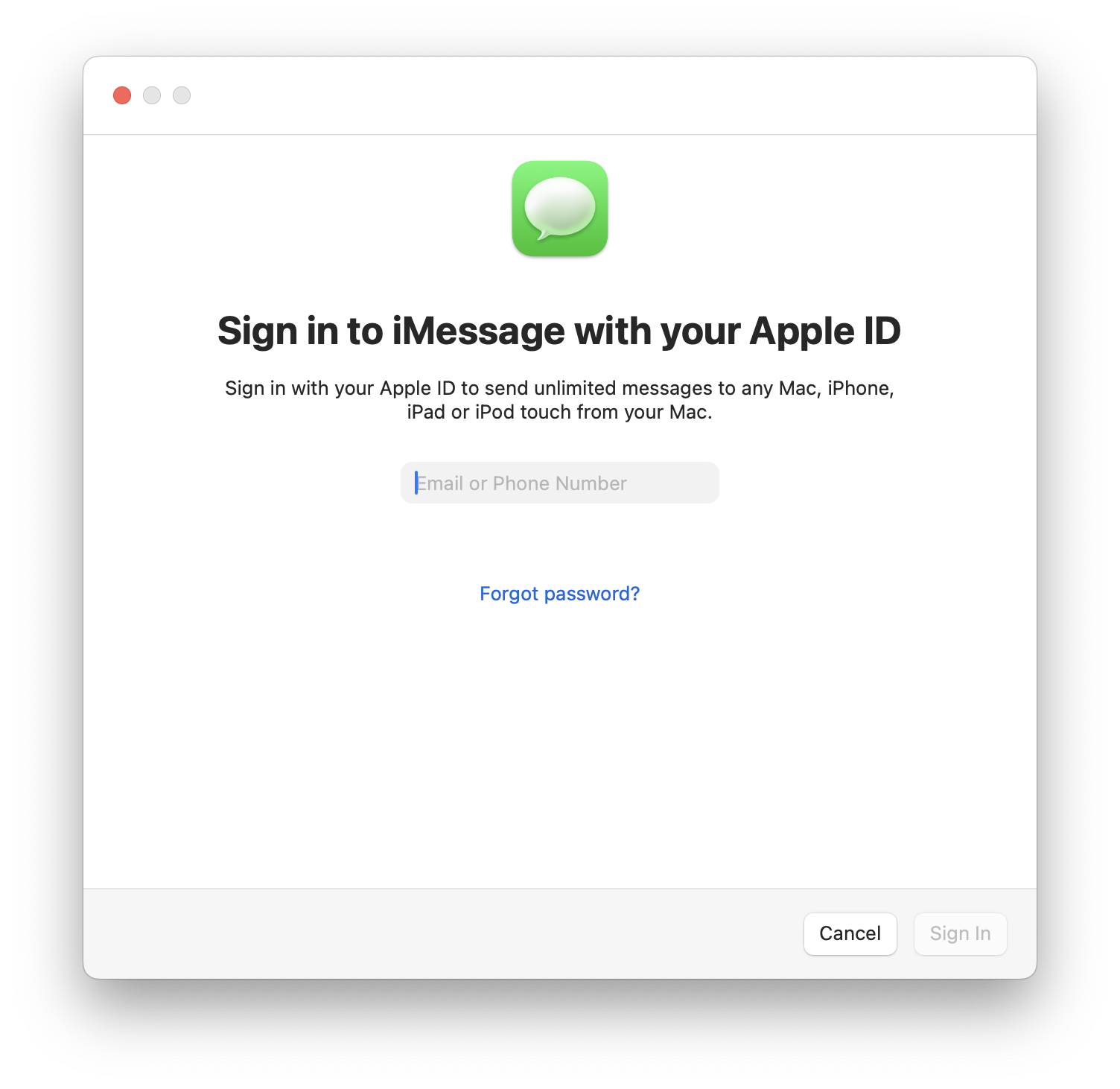
Task: Click the 'Sign in to iMessage' heading
Action: coord(560,331)
